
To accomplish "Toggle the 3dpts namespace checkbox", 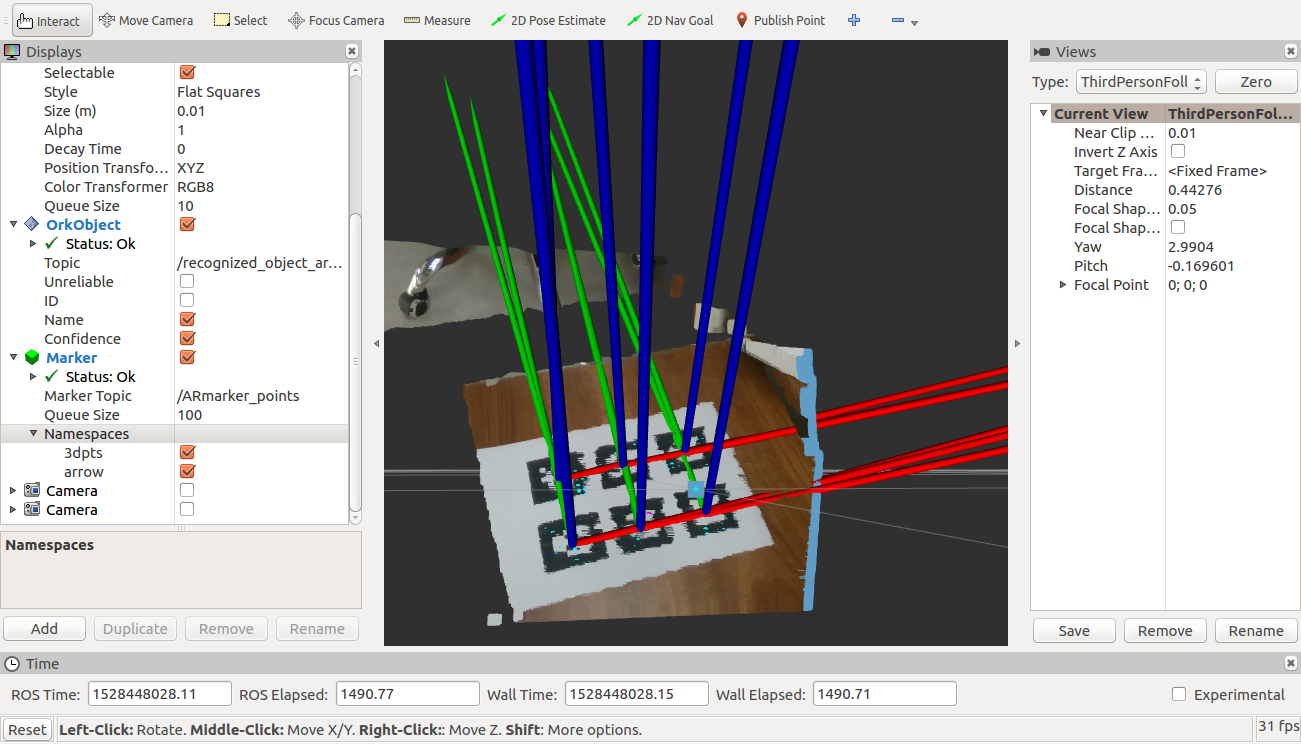I will [x=187, y=452].
